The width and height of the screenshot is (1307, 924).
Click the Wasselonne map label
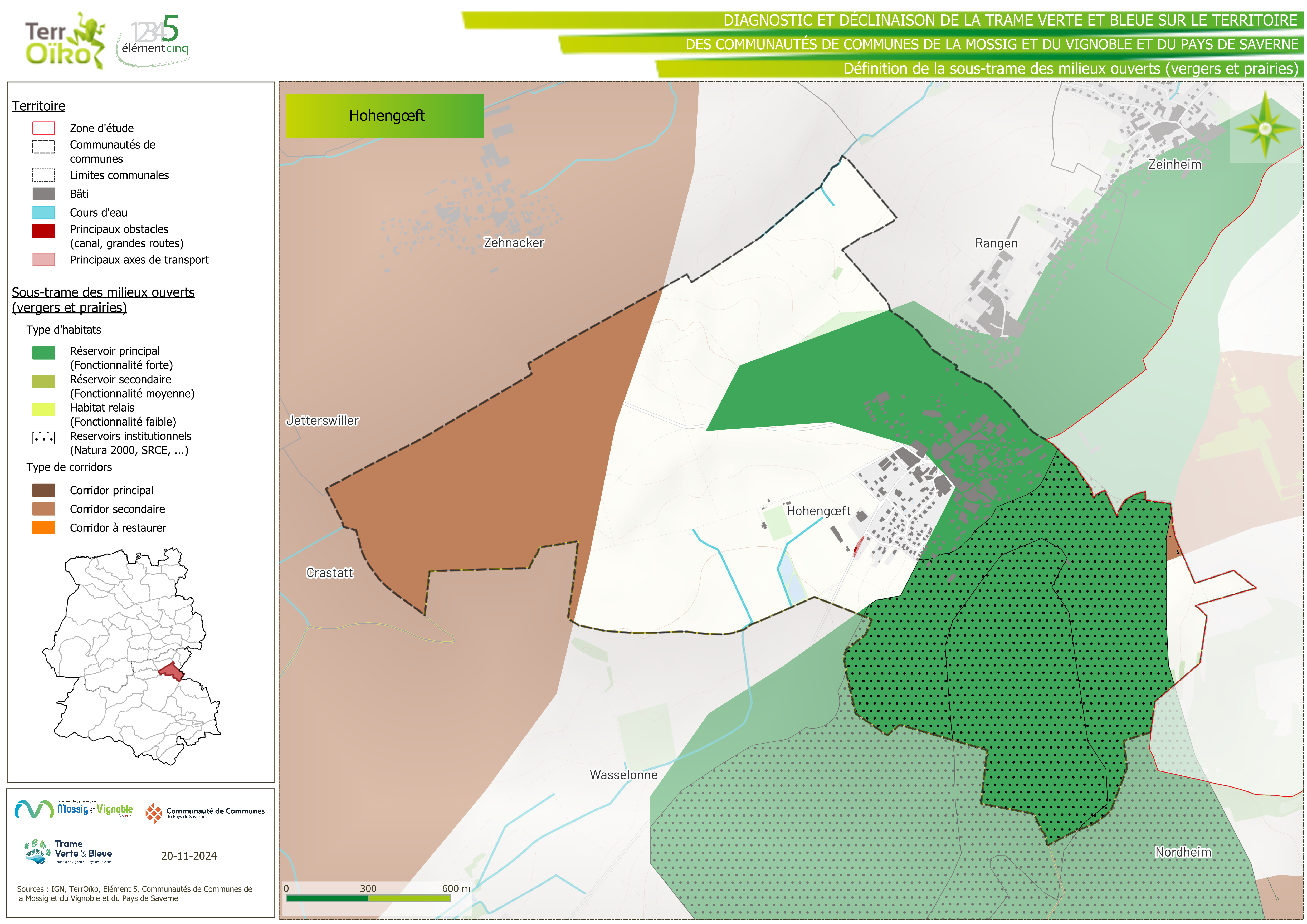click(623, 775)
